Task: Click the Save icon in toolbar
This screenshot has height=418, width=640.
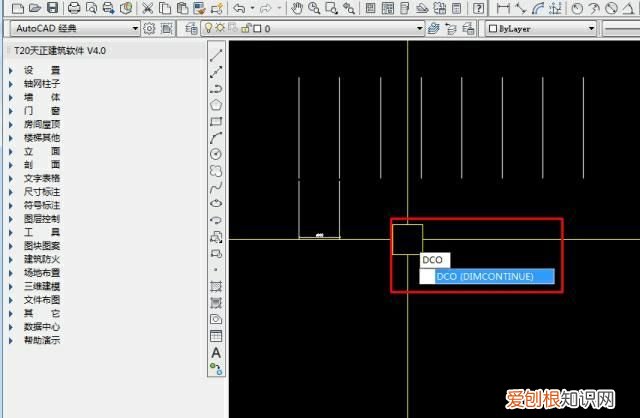Action: tap(52, 8)
